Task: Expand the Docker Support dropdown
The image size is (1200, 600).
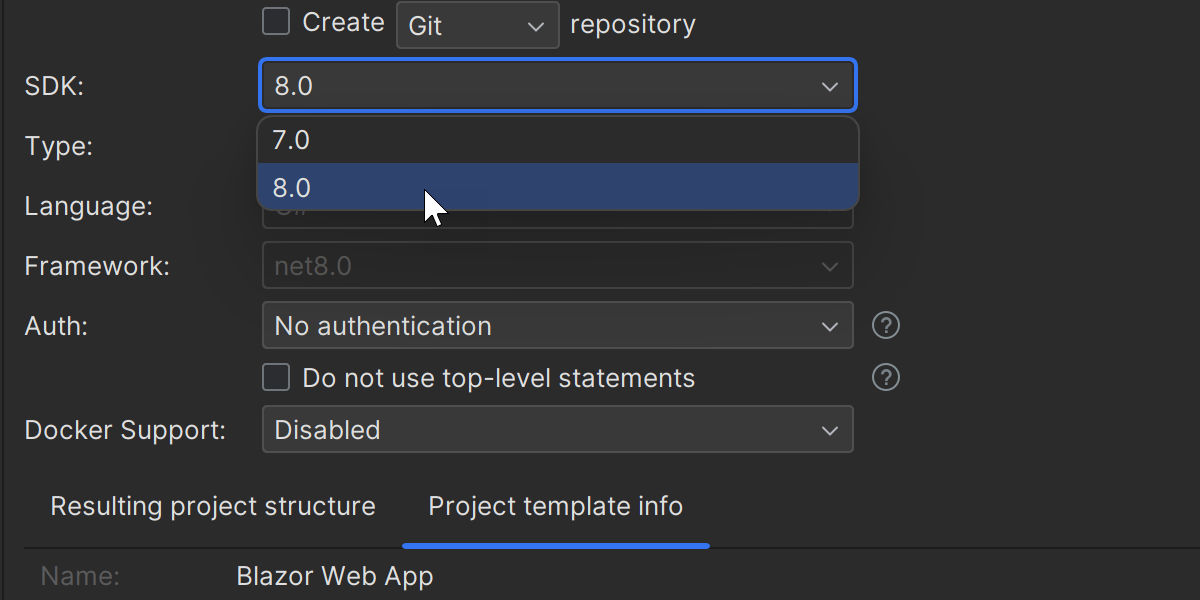Action: (x=557, y=430)
